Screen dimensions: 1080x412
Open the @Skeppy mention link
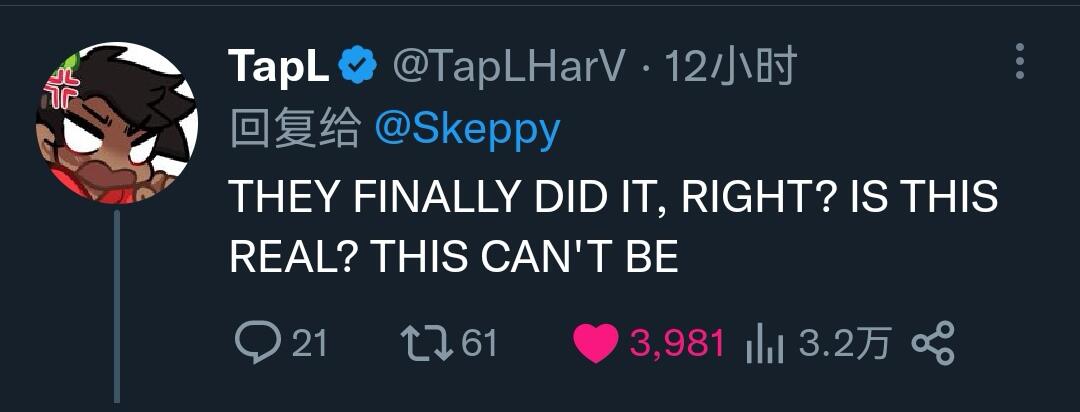[x=467, y=132]
